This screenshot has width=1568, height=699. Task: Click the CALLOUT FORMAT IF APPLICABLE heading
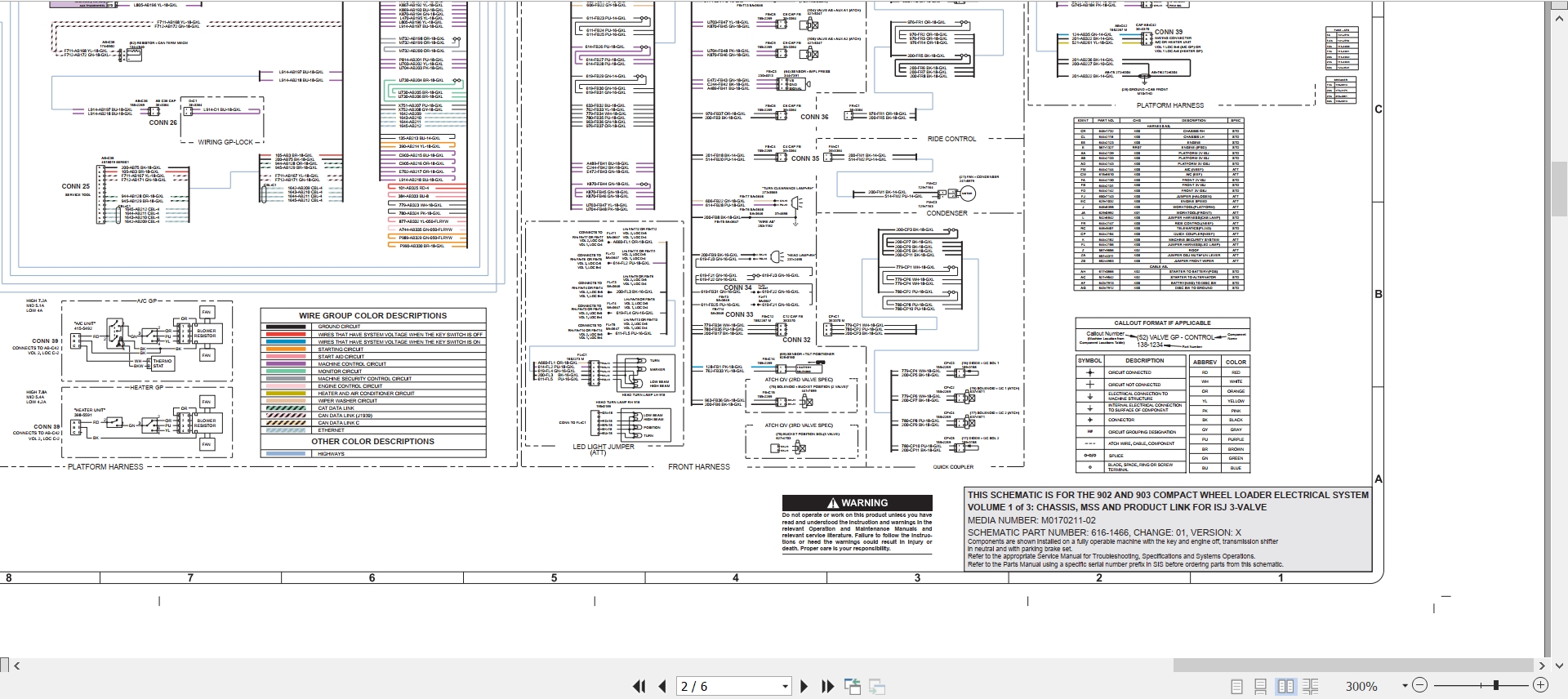(x=1162, y=323)
